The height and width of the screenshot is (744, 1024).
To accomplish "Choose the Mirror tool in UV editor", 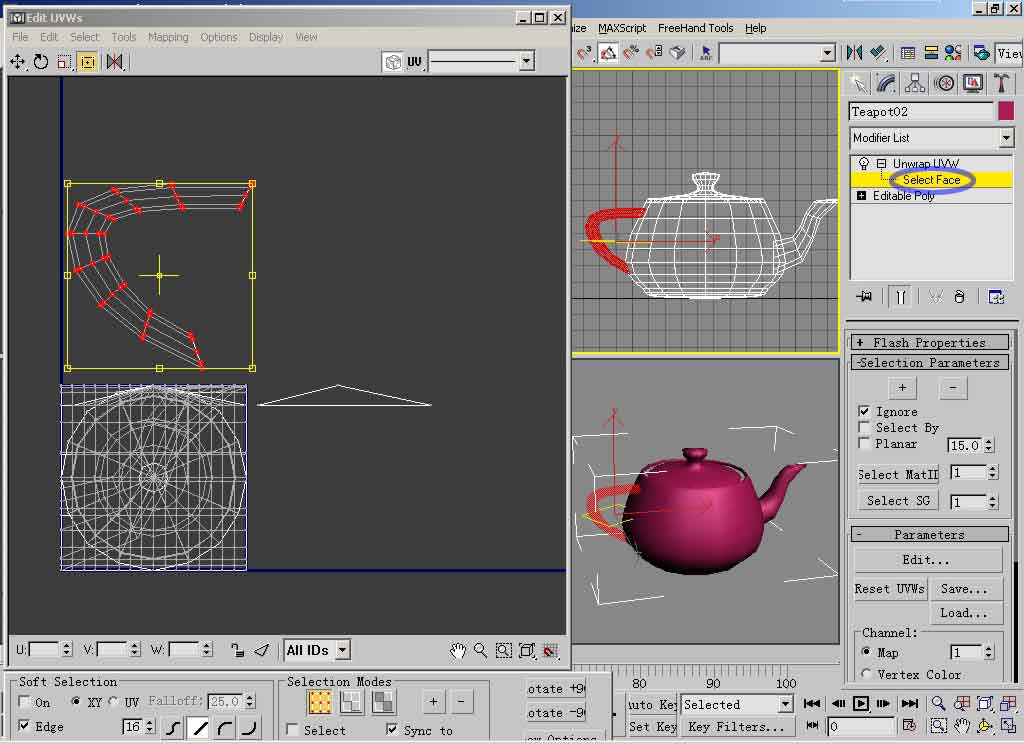I will [114, 62].
